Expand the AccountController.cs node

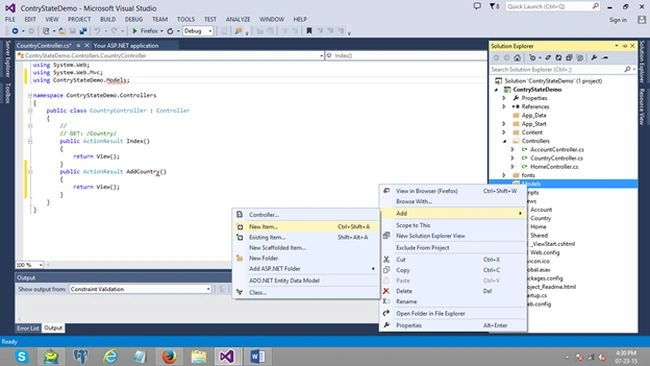click(513, 150)
